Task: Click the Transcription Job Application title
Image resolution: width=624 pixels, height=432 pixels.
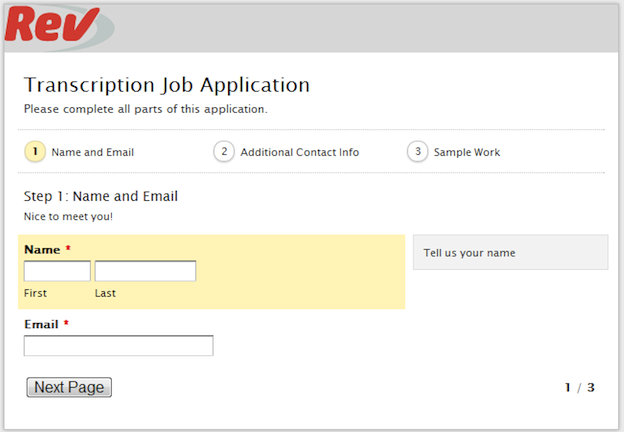Action: (167, 85)
